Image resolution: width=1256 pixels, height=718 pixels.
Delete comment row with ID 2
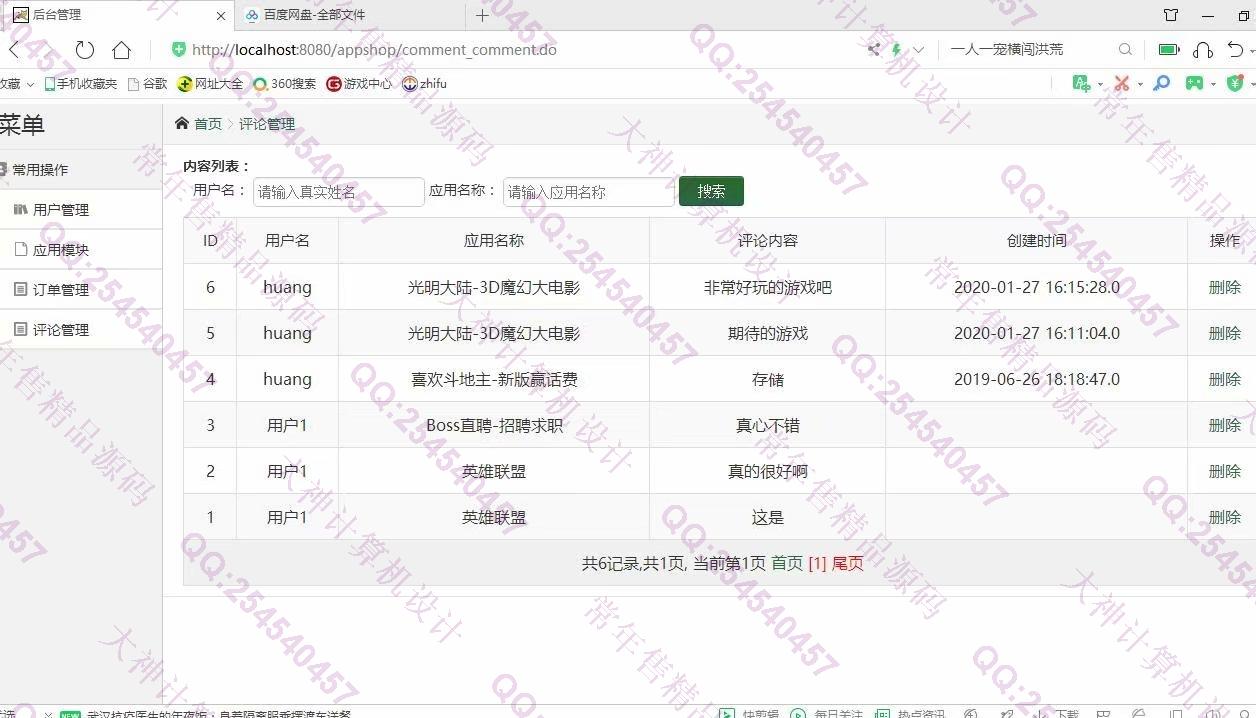tap(1224, 472)
